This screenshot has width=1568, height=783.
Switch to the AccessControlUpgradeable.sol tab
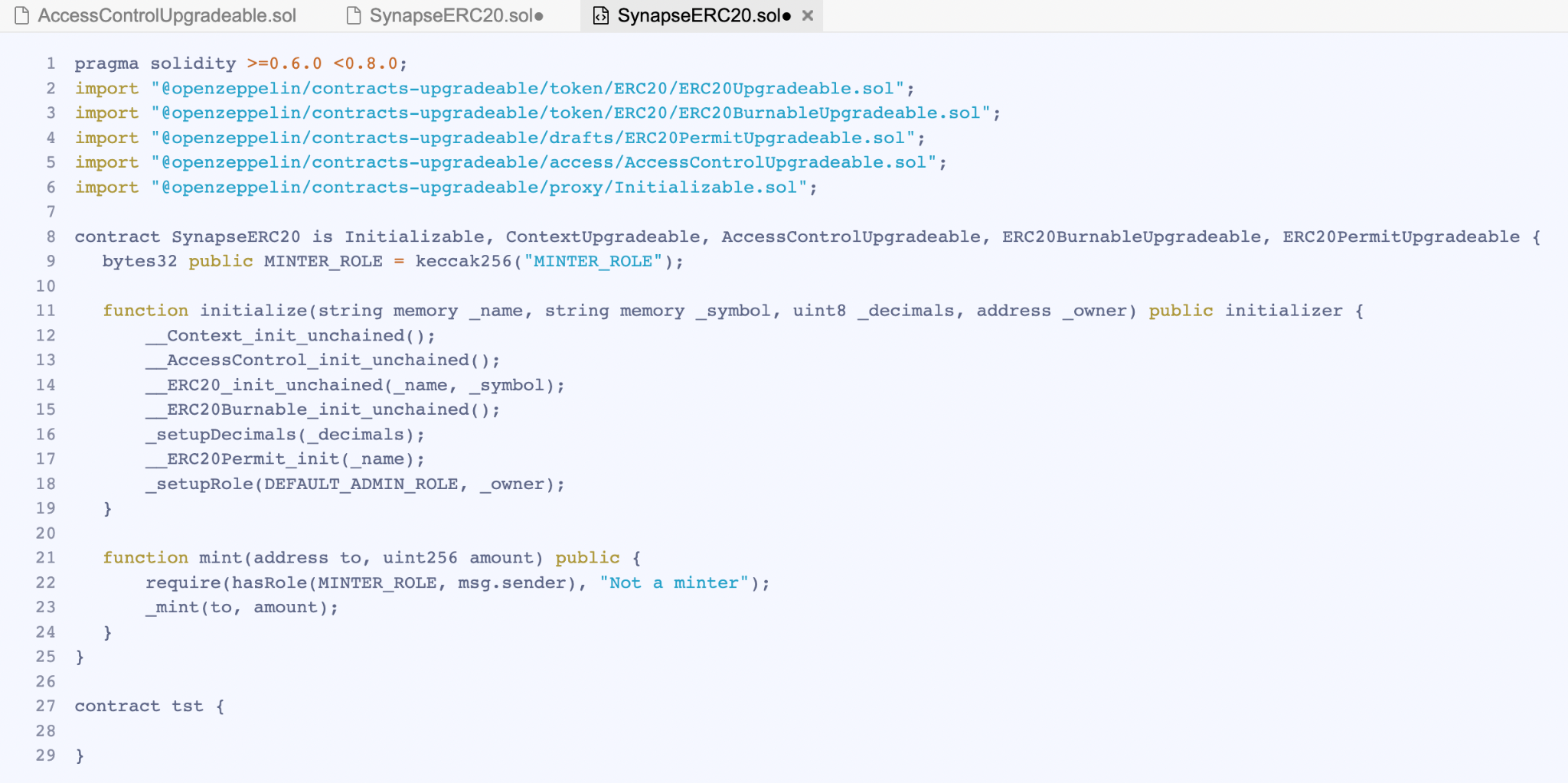[156, 15]
